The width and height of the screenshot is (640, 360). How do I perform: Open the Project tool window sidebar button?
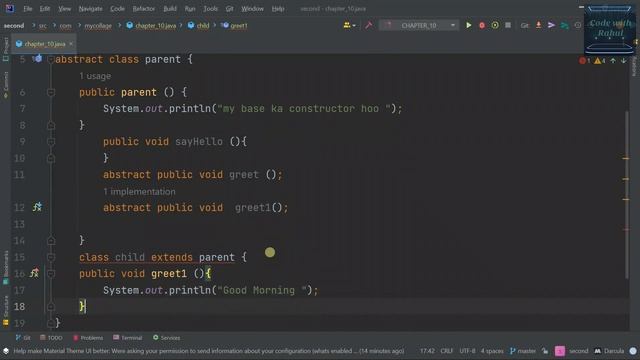(x=5, y=49)
